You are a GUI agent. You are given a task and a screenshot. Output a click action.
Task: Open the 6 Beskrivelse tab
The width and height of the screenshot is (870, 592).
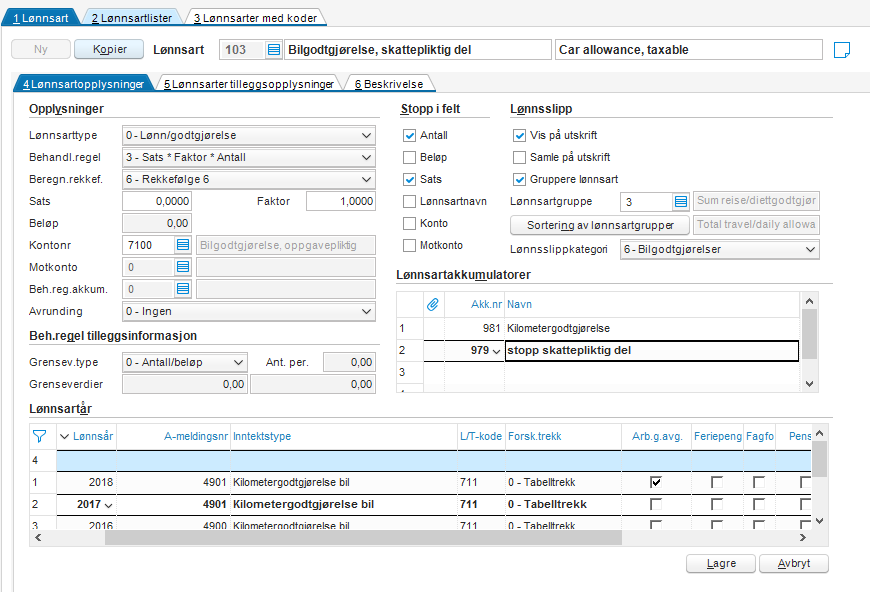[389, 84]
